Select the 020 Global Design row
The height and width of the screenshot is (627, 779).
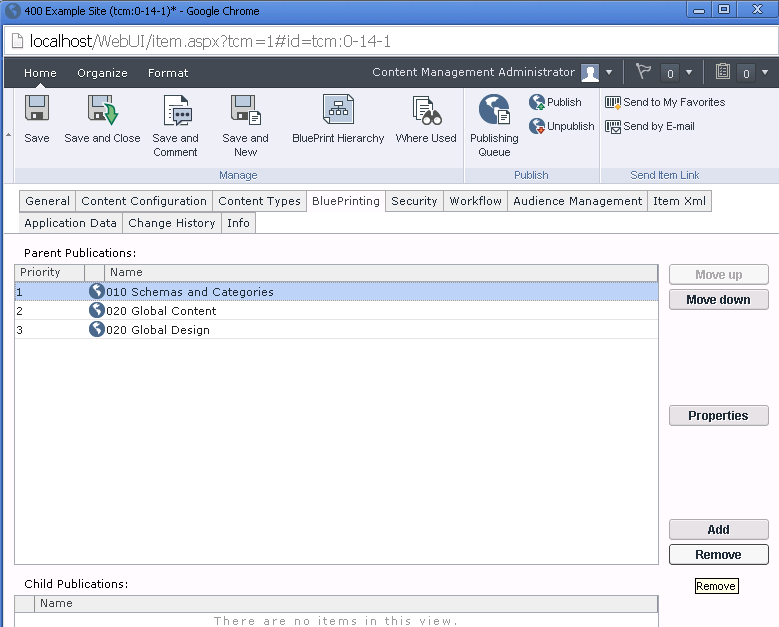click(336, 329)
